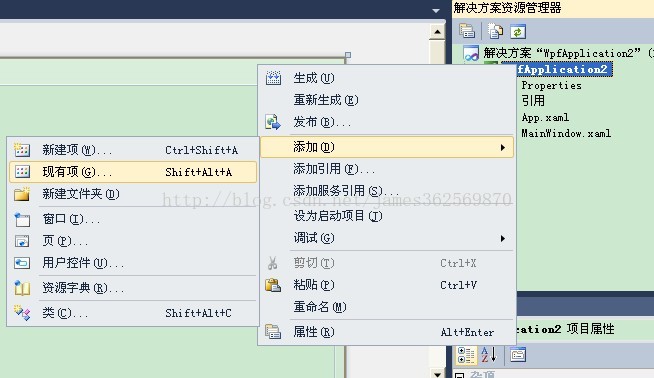Image resolution: width=654 pixels, height=378 pixels.
Task: Select App.xaml in Solution Explorer
Action: pos(545,118)
